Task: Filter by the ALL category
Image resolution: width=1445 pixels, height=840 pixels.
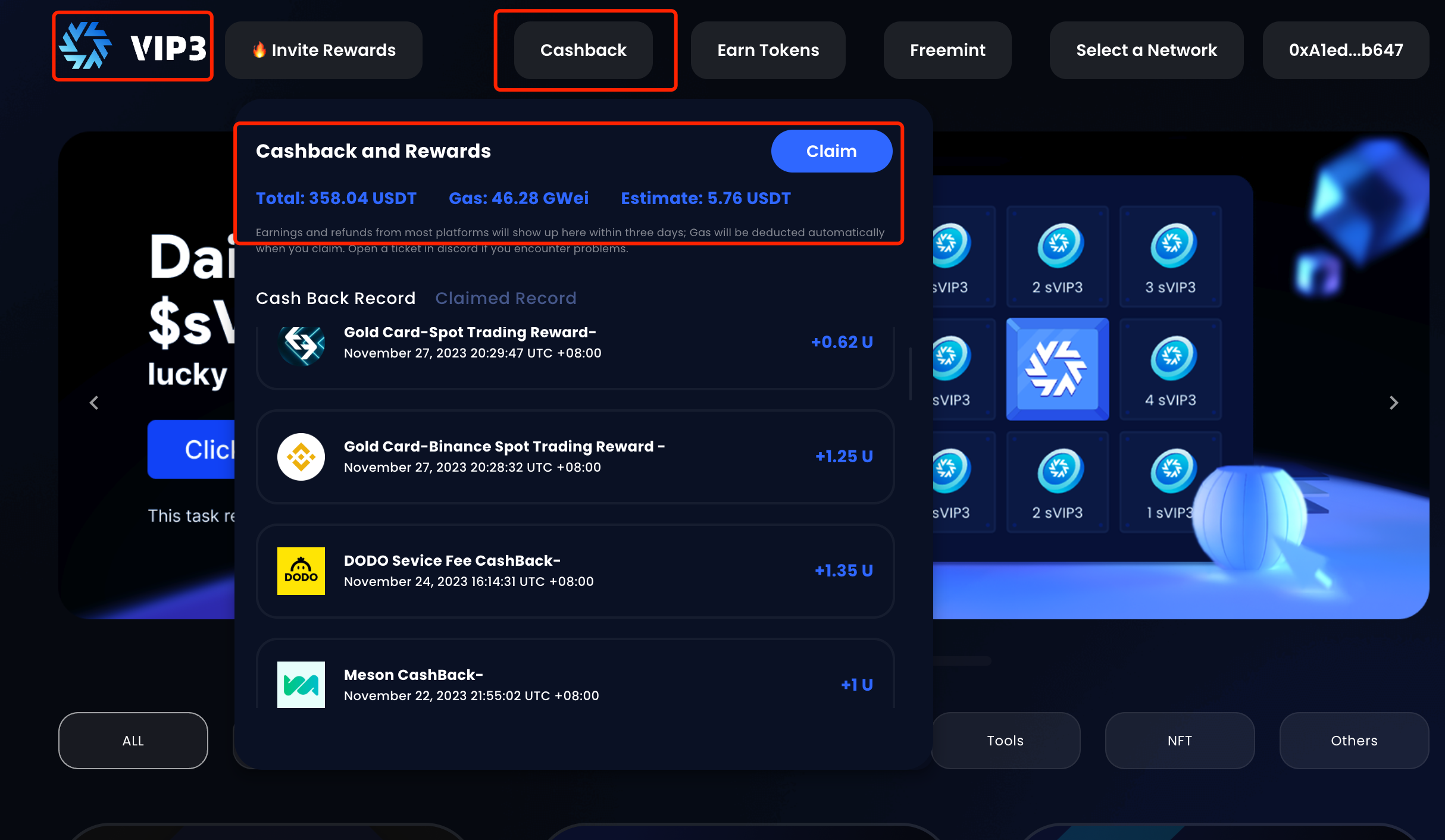Action: pos(133,741)
